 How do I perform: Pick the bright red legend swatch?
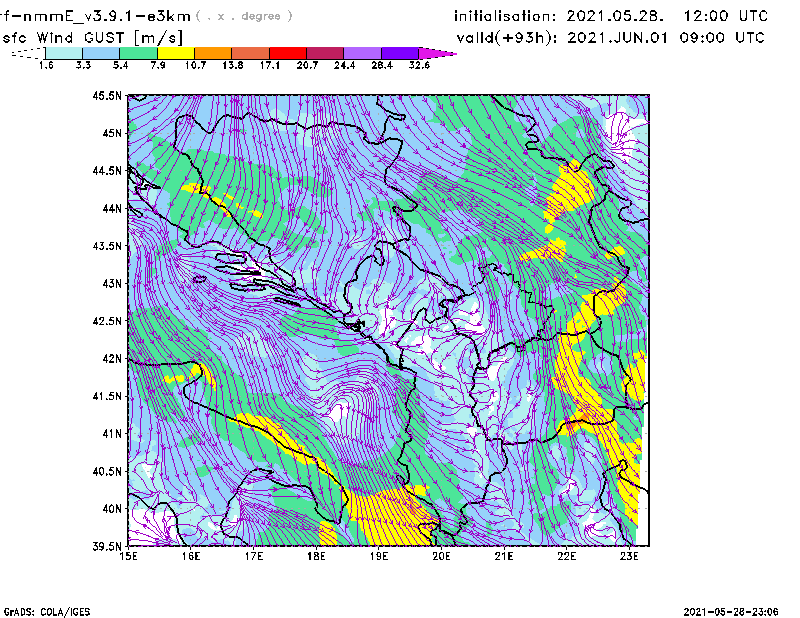click(288, 52)
